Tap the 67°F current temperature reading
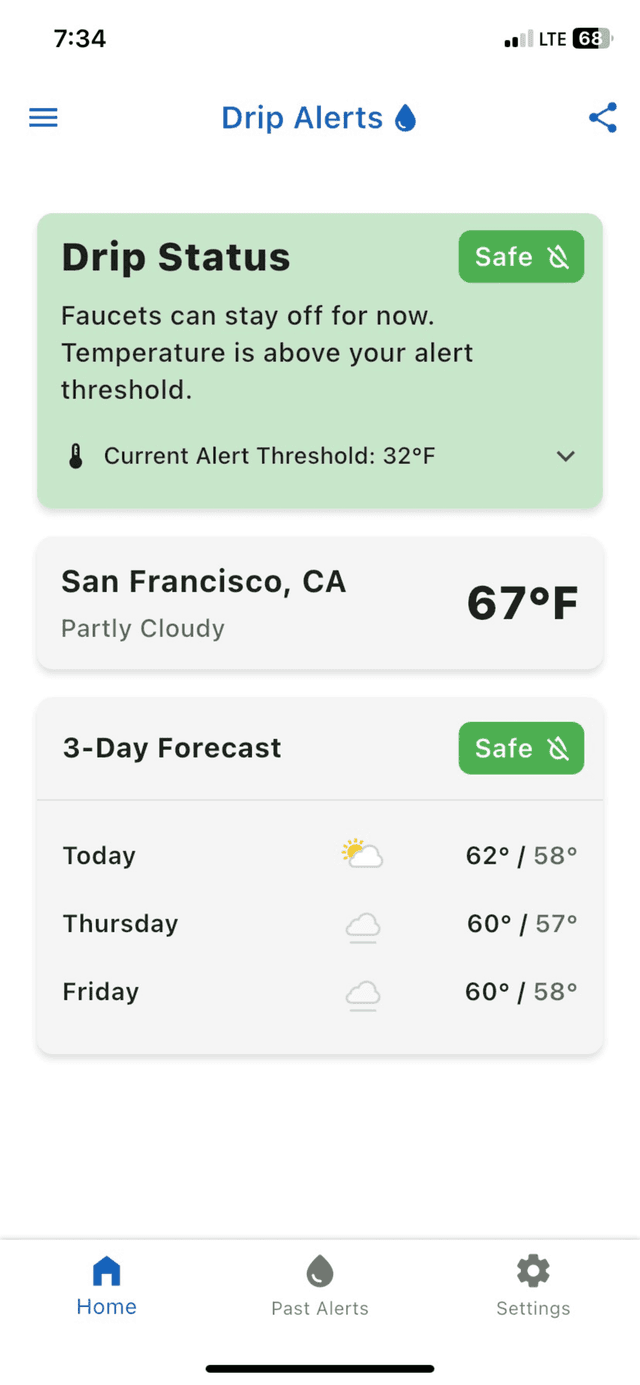 pos(522,602)
